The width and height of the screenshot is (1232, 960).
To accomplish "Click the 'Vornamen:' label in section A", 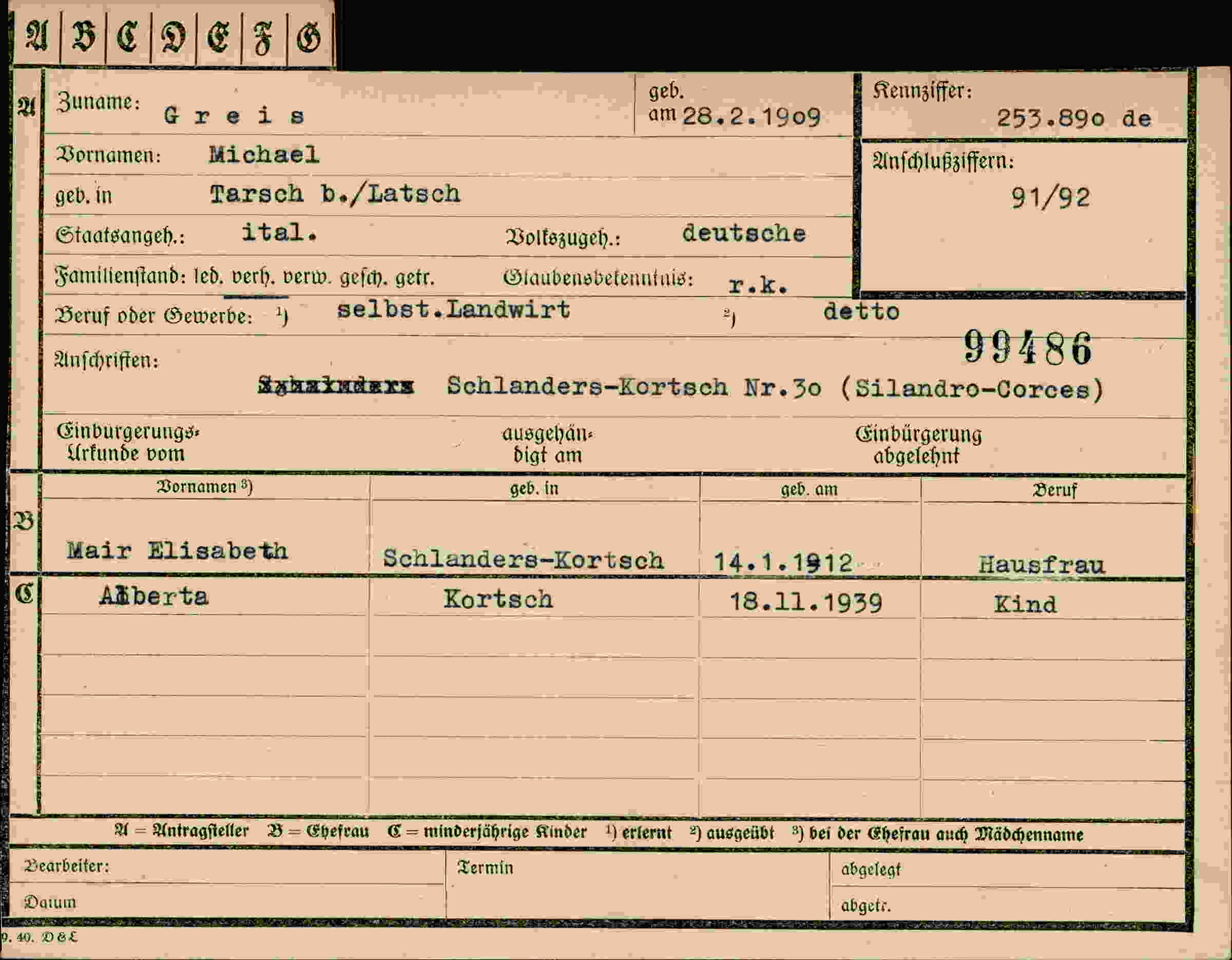I will 108,155.
